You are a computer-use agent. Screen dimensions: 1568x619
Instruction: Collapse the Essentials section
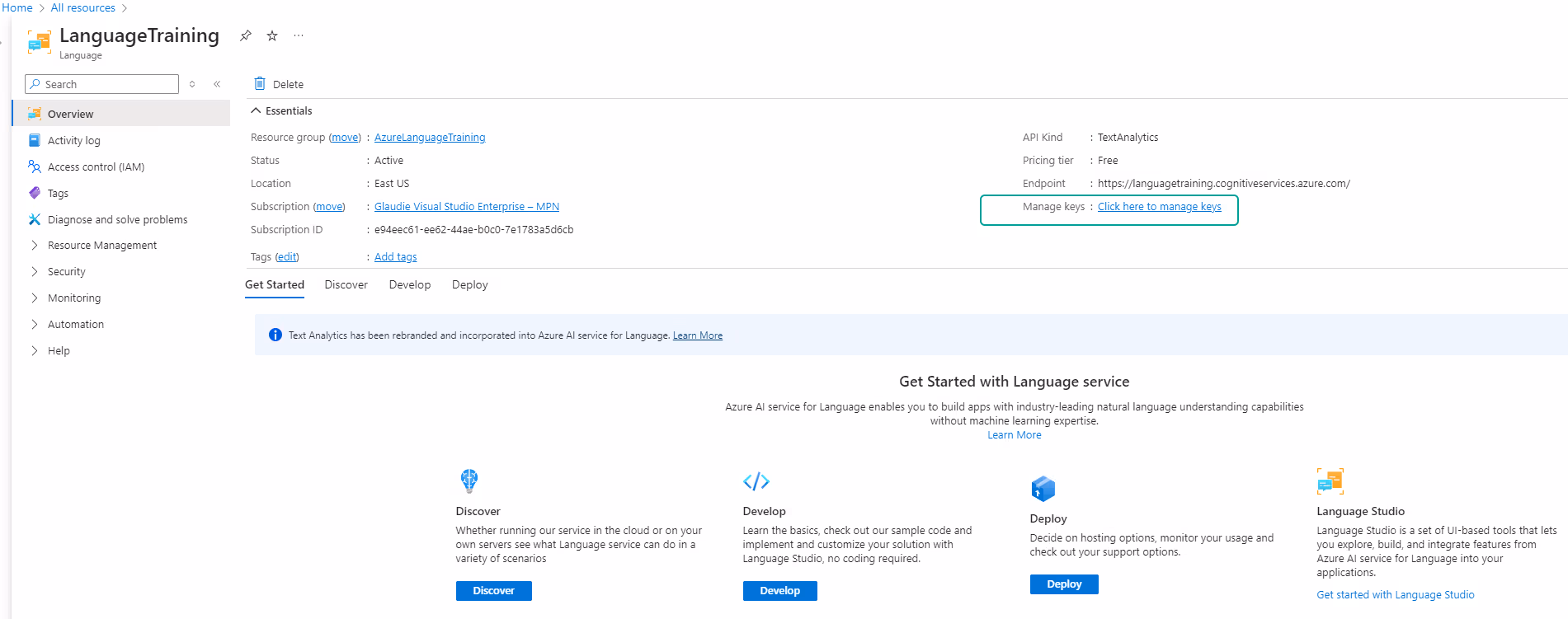[x=257, y=110]
